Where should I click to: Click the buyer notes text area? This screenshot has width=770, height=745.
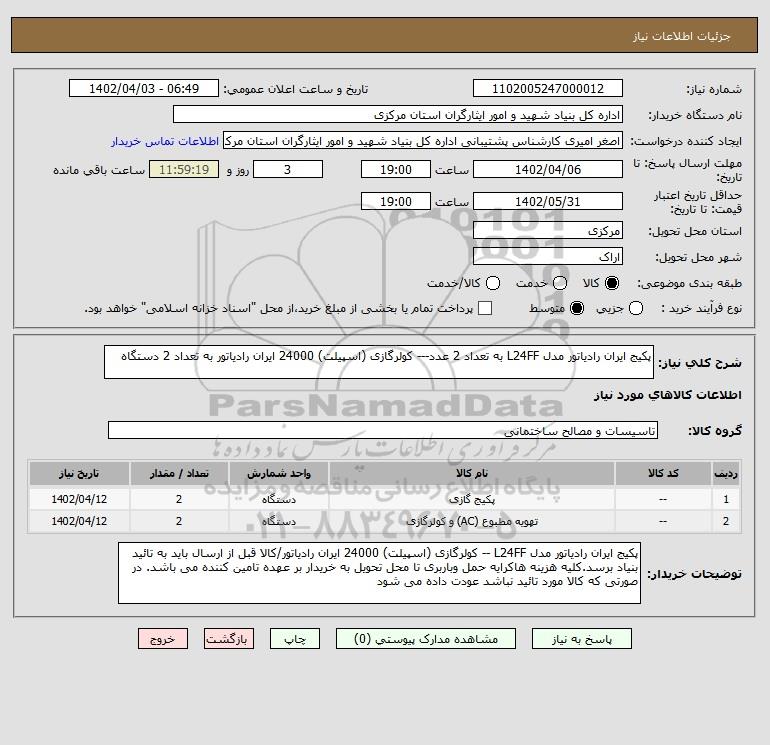click(379, 573)
